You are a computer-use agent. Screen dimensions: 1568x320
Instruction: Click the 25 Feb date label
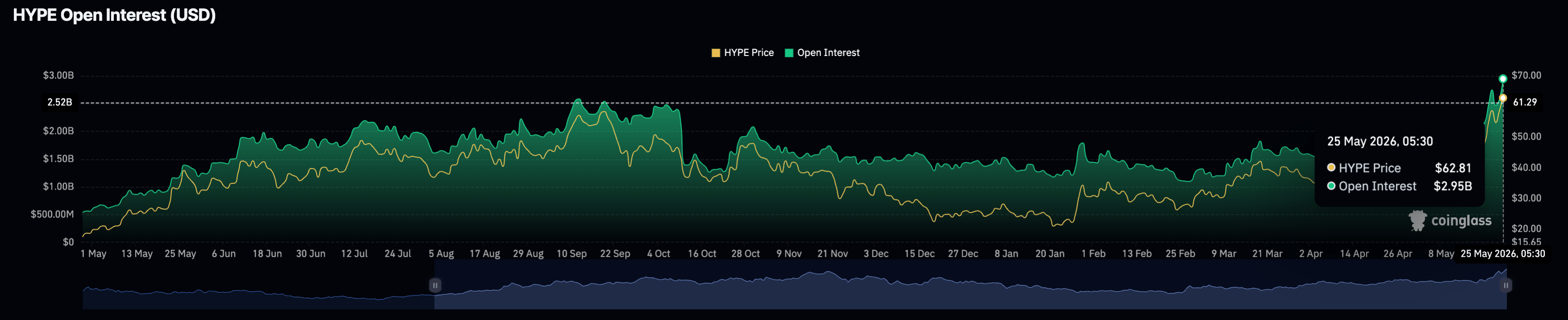pos(1180,254)
